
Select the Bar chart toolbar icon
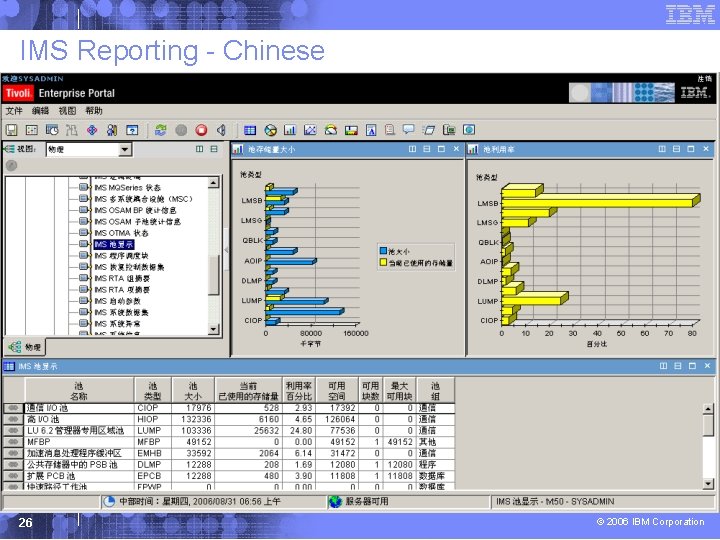290,130
